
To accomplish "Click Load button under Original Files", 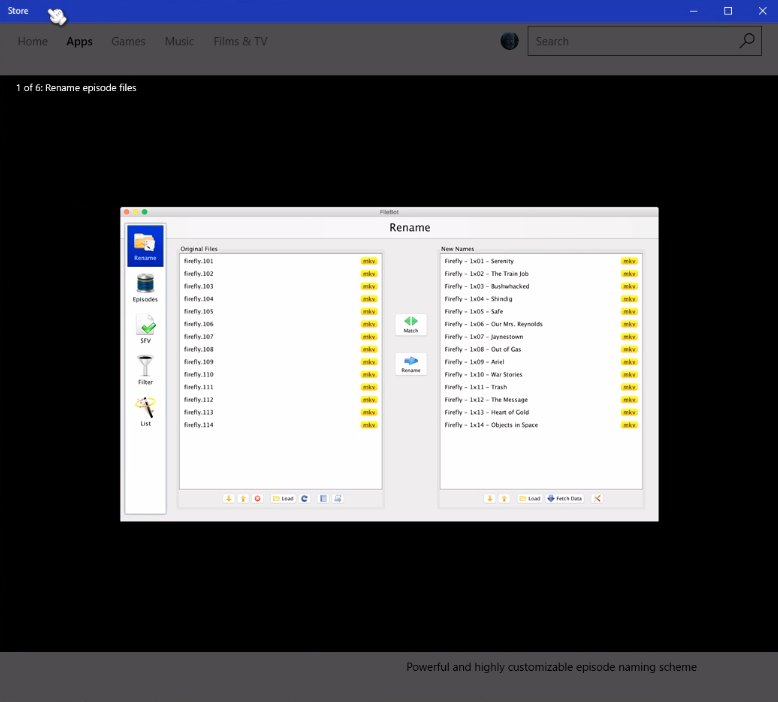I will point(283,499).
